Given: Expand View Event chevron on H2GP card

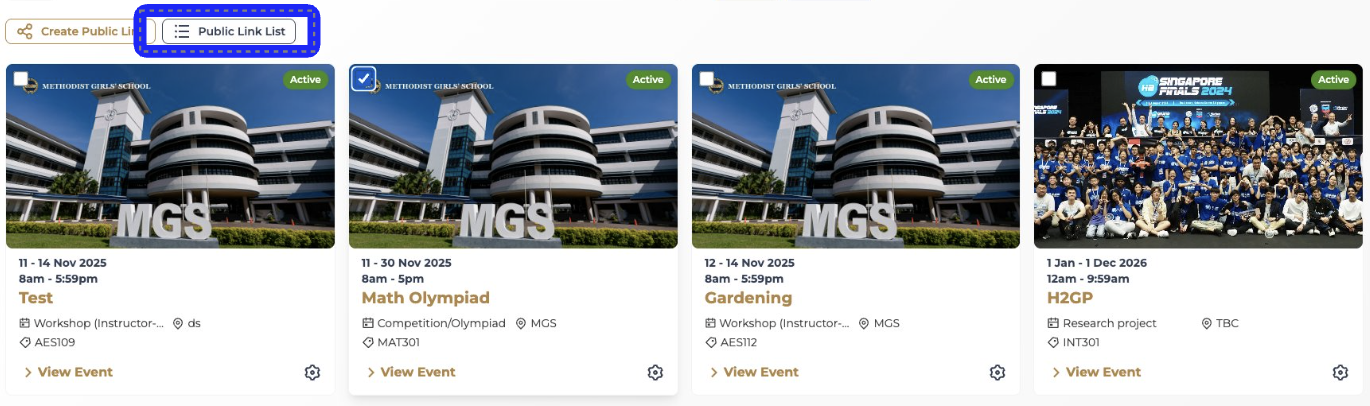Looking at the screenshot, I should 1056,373.
